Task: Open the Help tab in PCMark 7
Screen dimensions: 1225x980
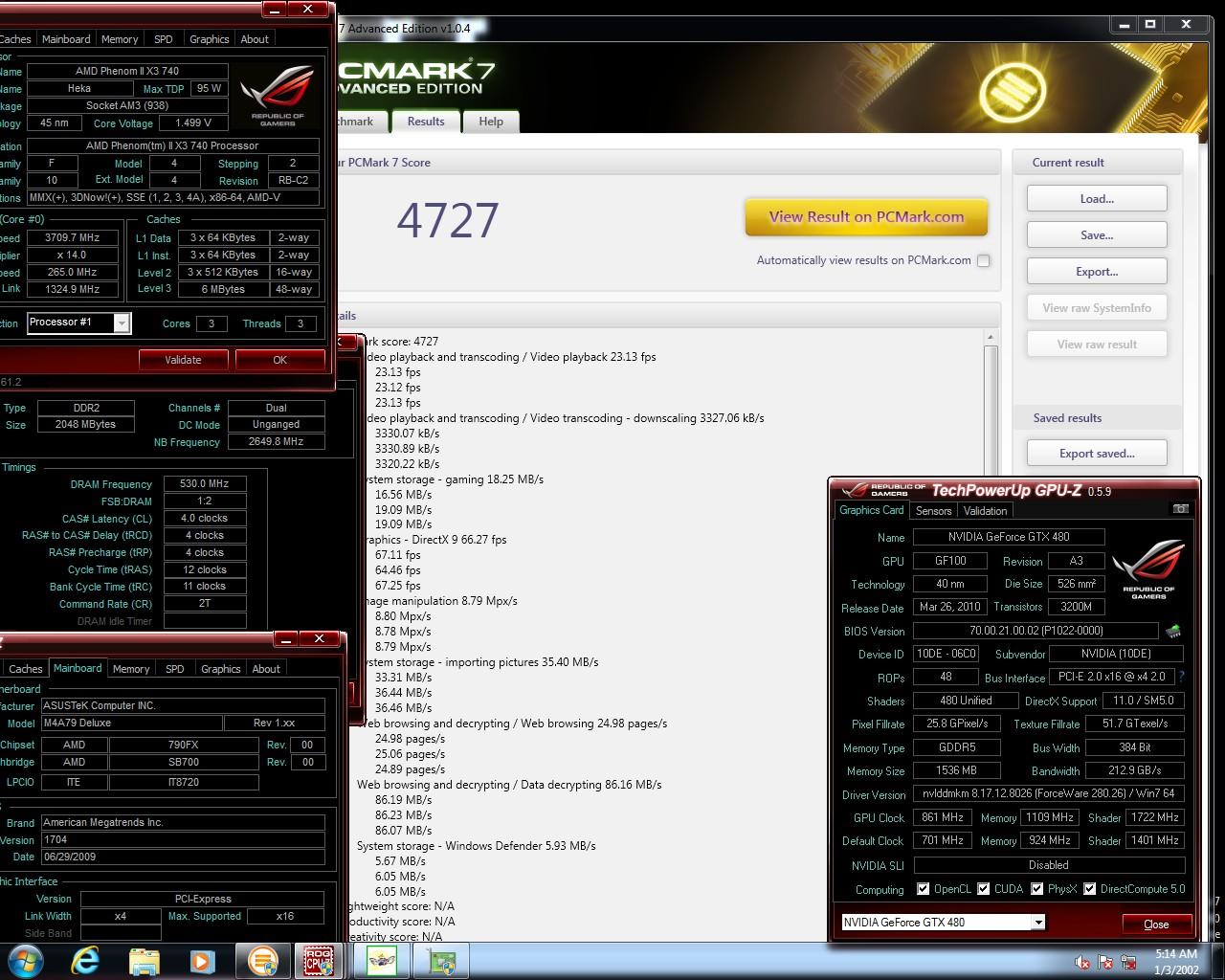Action: tap(491, 122)
